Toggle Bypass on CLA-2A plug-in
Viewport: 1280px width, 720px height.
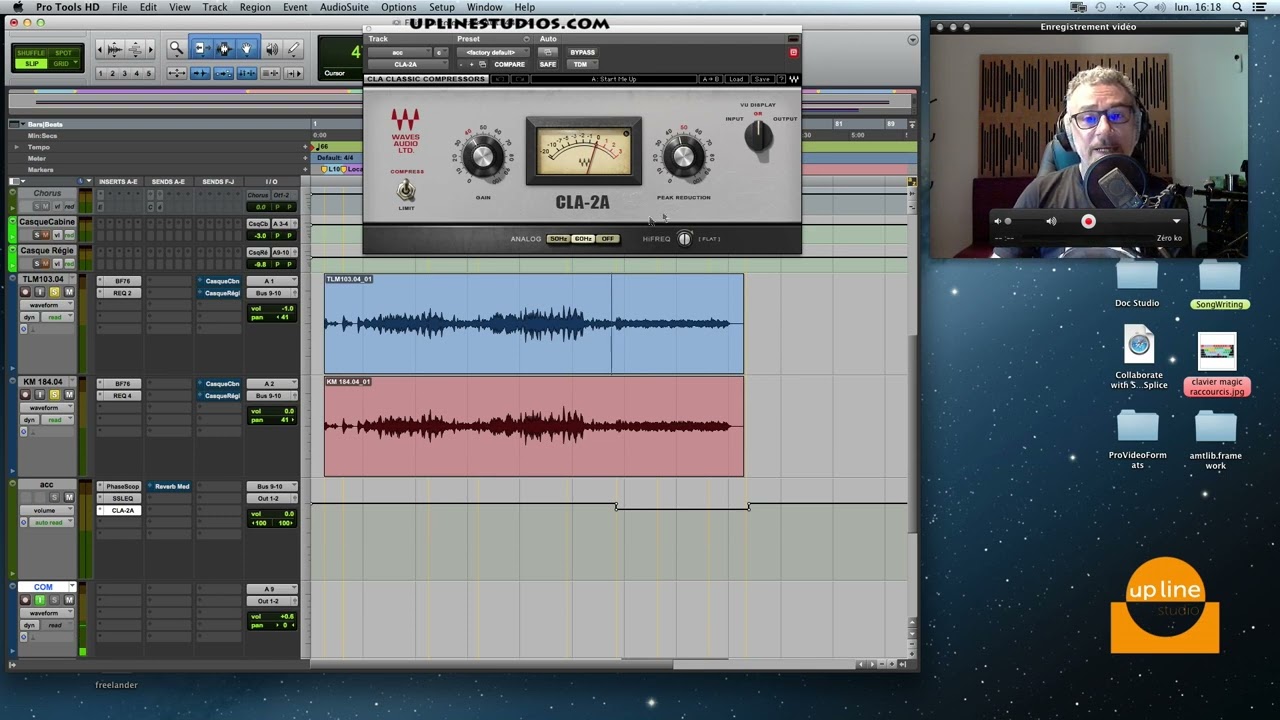[x=582, y=52]
